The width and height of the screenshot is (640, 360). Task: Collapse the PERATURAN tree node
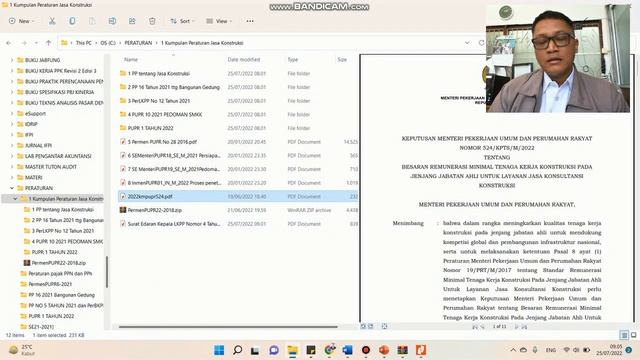tap(12, 188)
